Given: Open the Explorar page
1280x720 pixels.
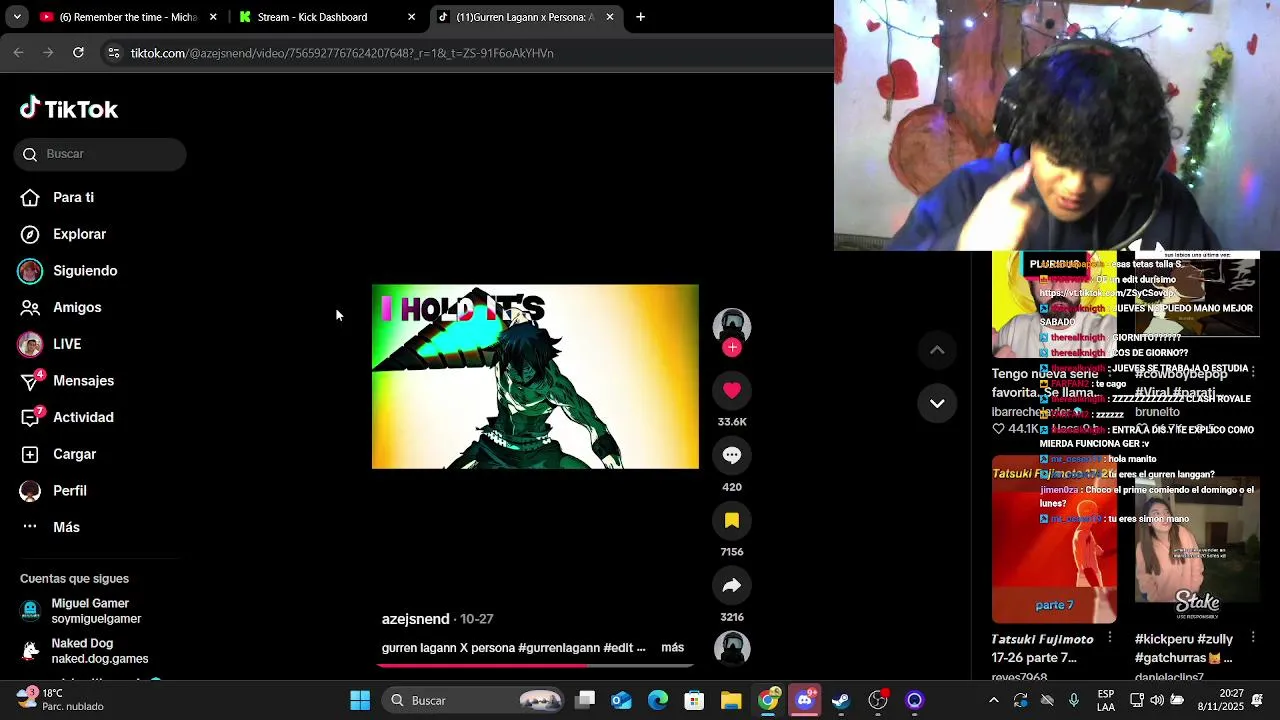Looking at the screenshot, I should pyautogui.click(x=63, y=234).
